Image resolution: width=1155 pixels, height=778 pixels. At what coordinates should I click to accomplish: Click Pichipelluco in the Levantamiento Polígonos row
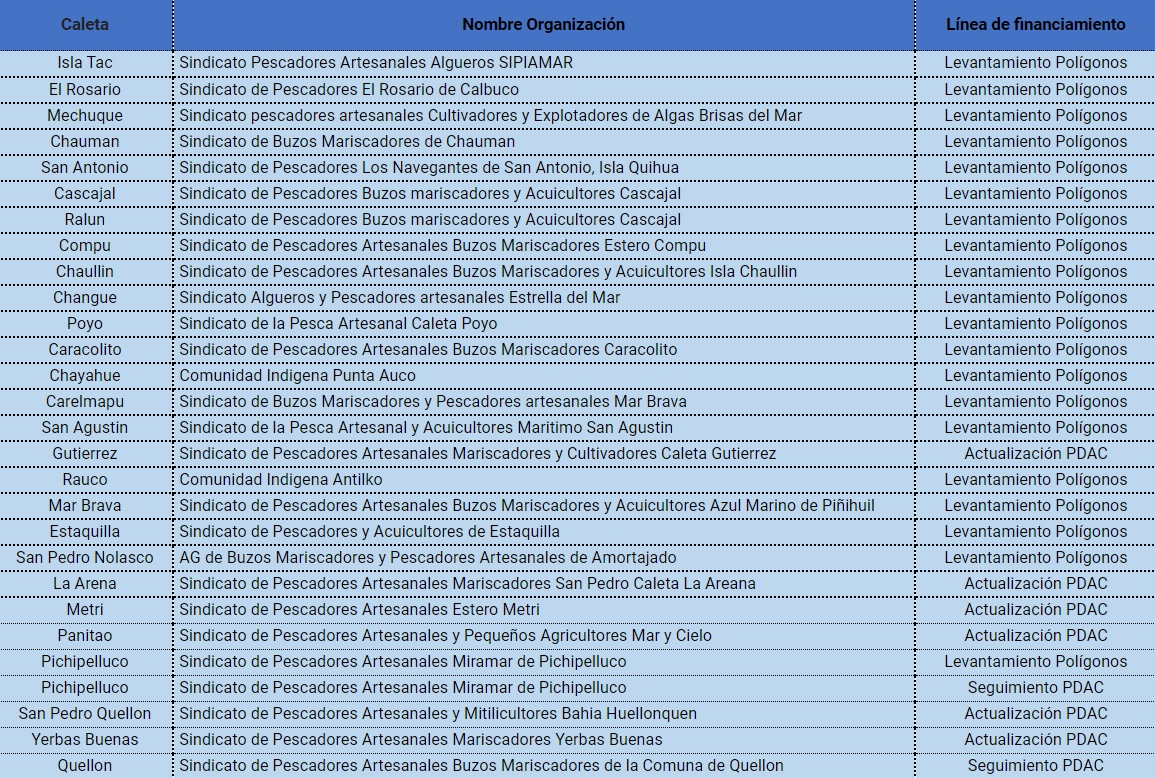point(85,662)
